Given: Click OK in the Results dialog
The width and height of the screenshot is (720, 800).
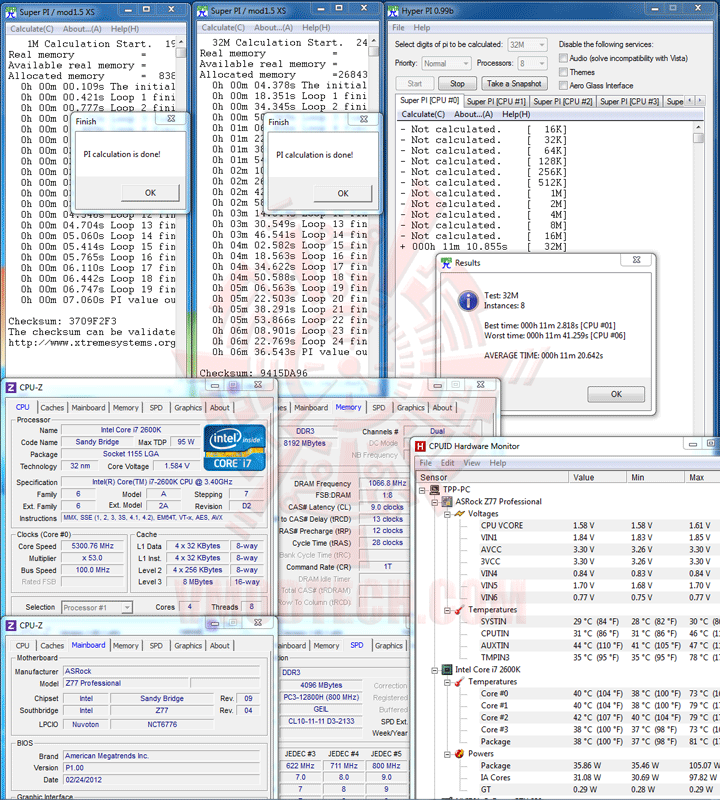Looking at the screenshot, I should pos(616,394).
